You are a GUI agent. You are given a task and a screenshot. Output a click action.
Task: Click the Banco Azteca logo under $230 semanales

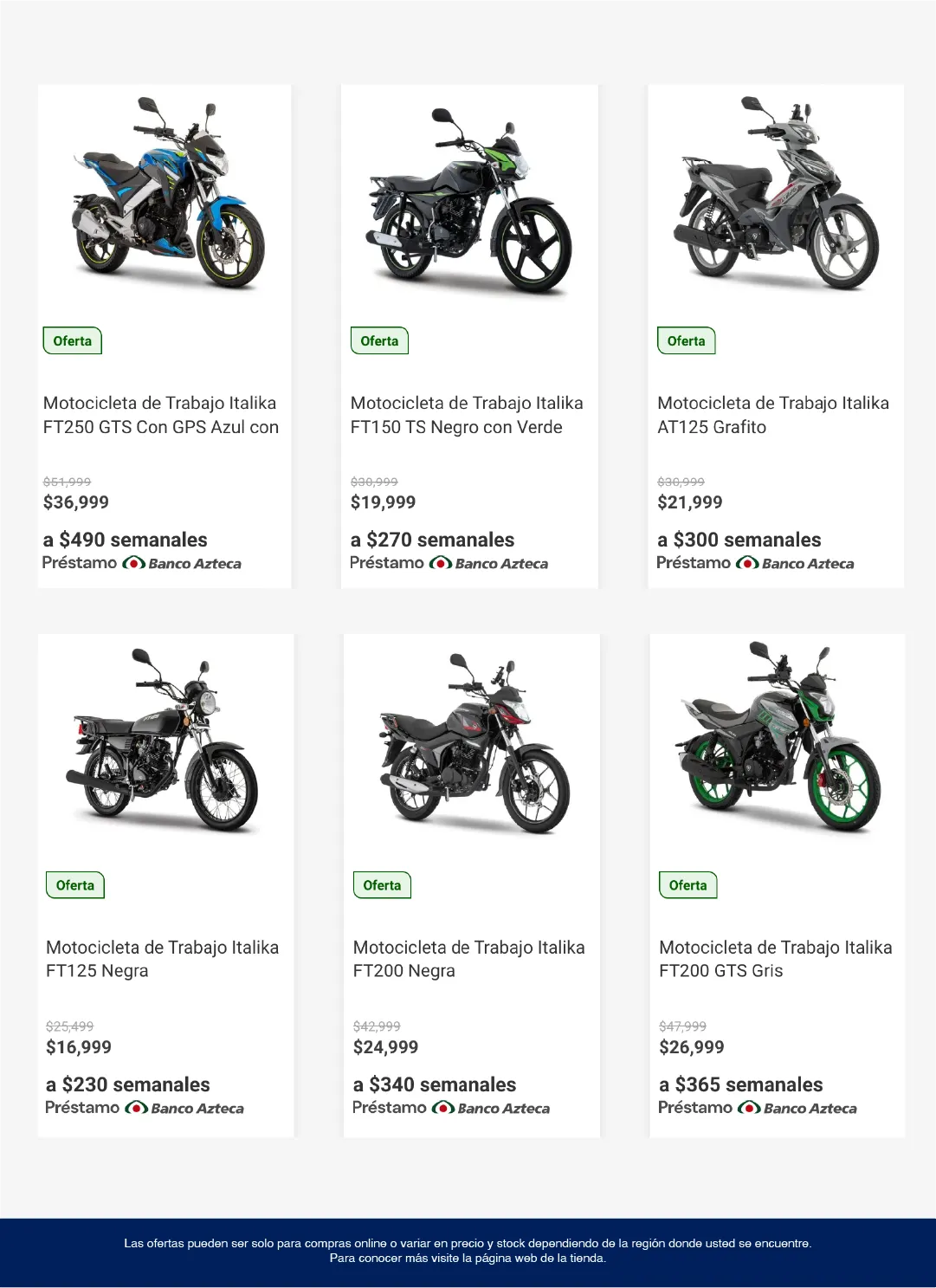pyautogui.click(x=184, y=1109)
